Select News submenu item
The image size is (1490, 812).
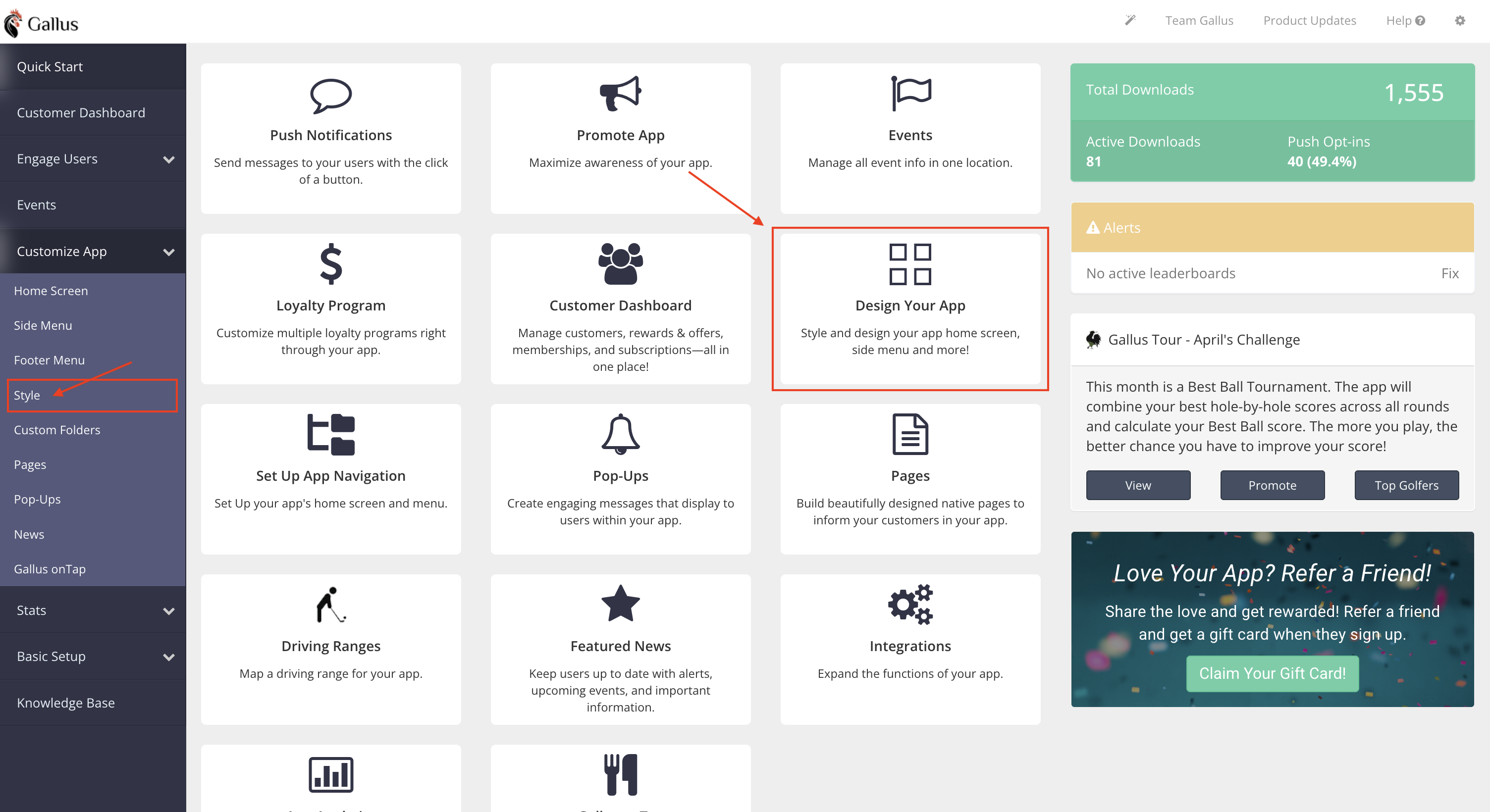pos(93,535)
